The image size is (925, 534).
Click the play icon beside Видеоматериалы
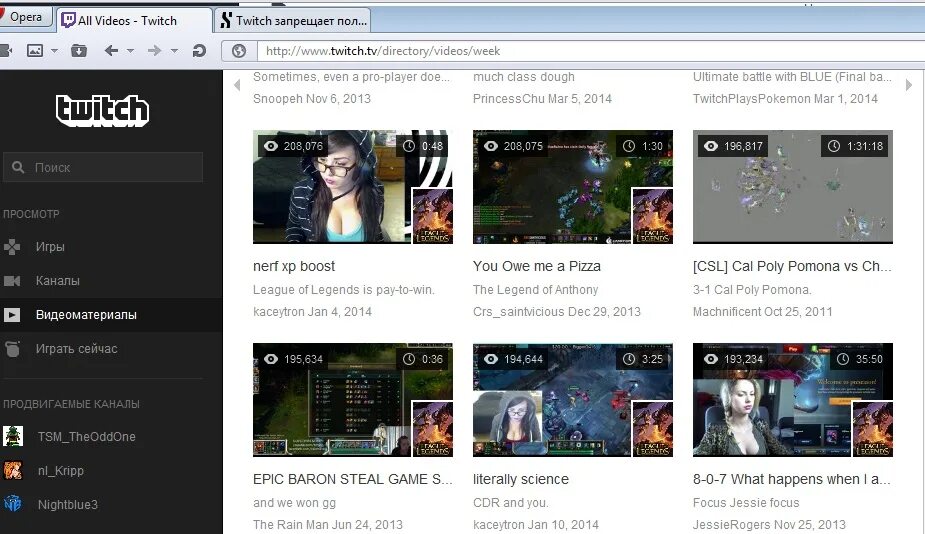tap(12, 314)
